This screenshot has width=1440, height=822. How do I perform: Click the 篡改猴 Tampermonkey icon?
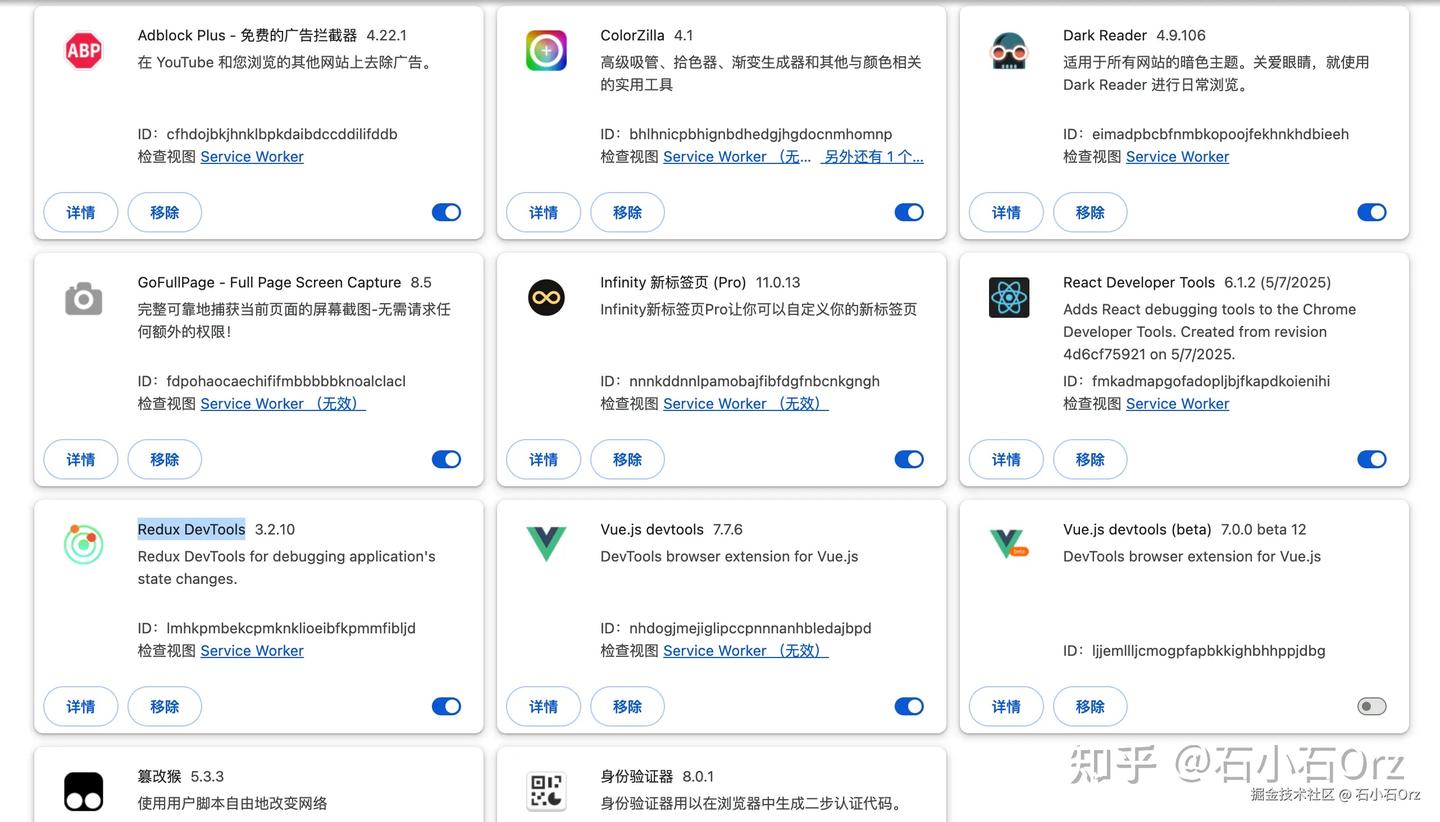(x=84, y=792)
